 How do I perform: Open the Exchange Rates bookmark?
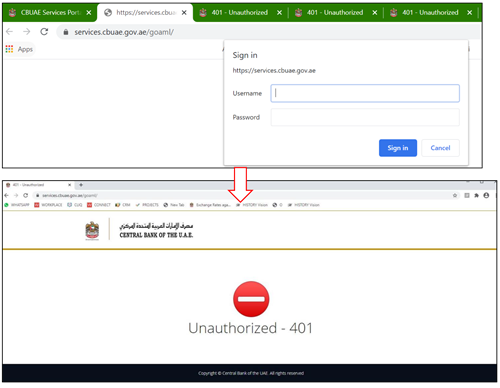210,205
